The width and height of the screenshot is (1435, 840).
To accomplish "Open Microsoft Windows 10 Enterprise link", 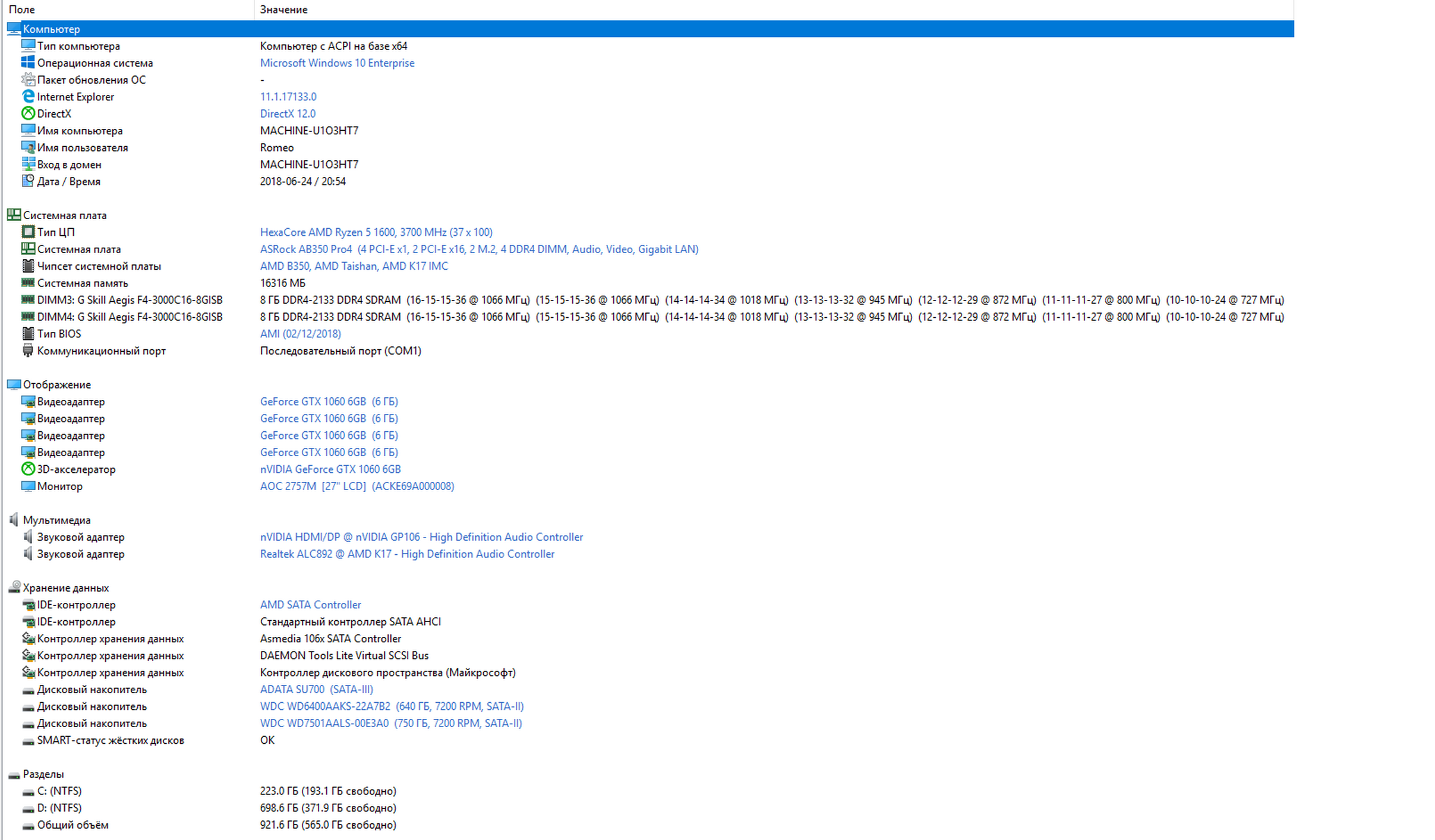I will click(x=337, y=63).
